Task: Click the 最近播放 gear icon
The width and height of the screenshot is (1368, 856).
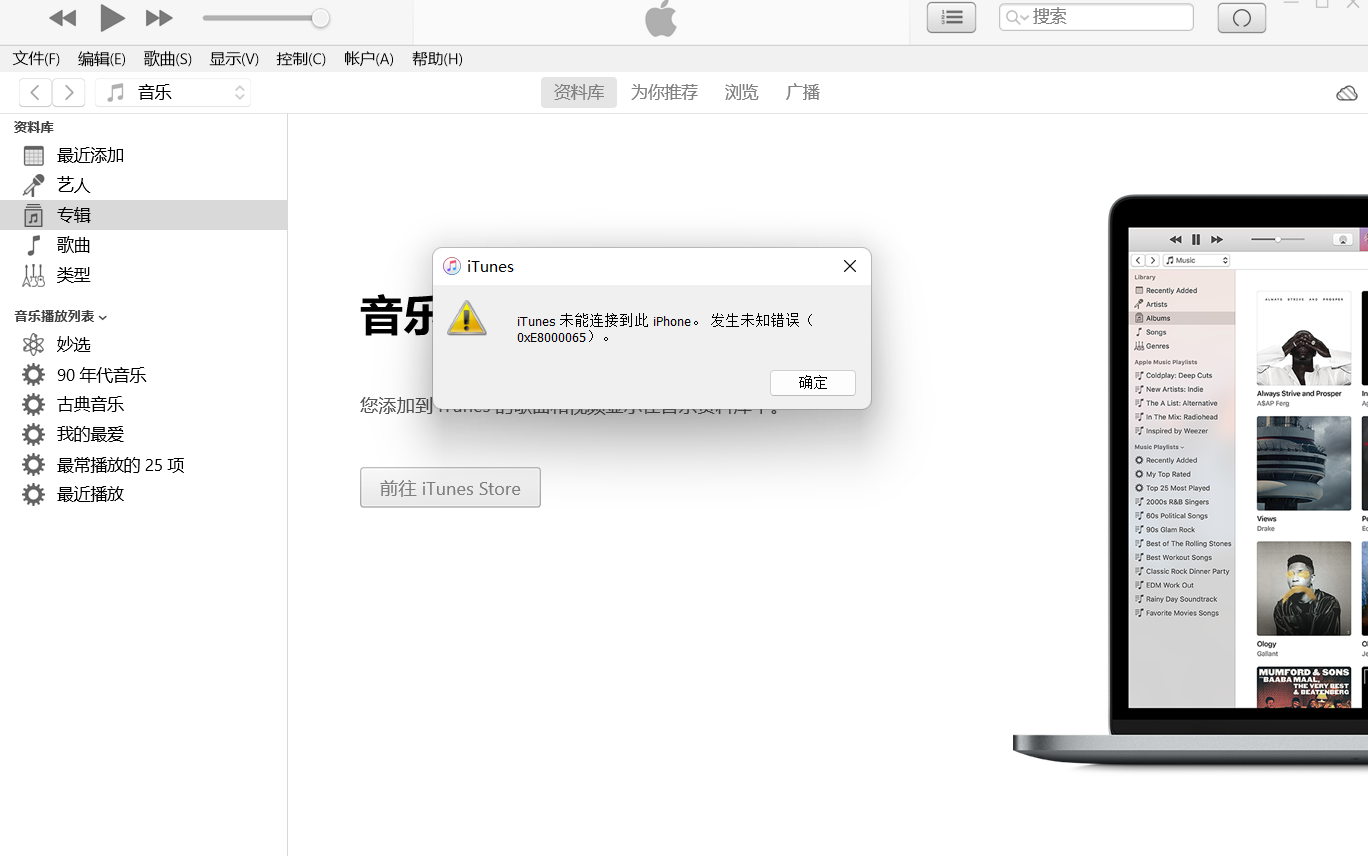Action: [34, 494]
